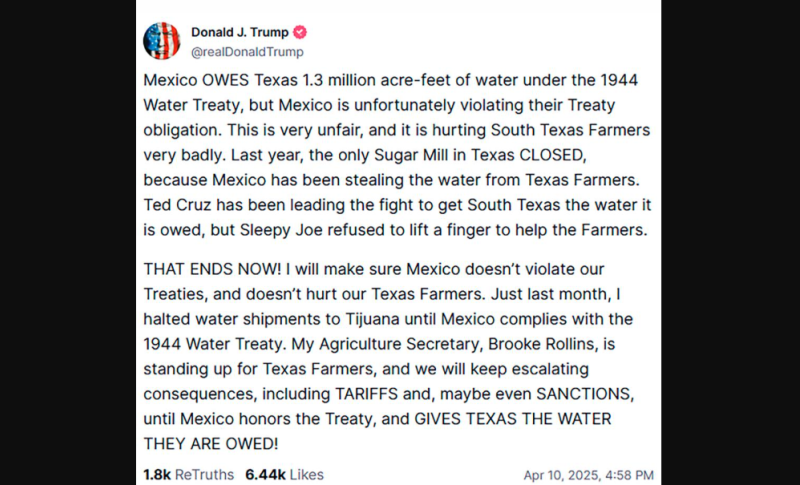Open the profile avatar picture

162,40
